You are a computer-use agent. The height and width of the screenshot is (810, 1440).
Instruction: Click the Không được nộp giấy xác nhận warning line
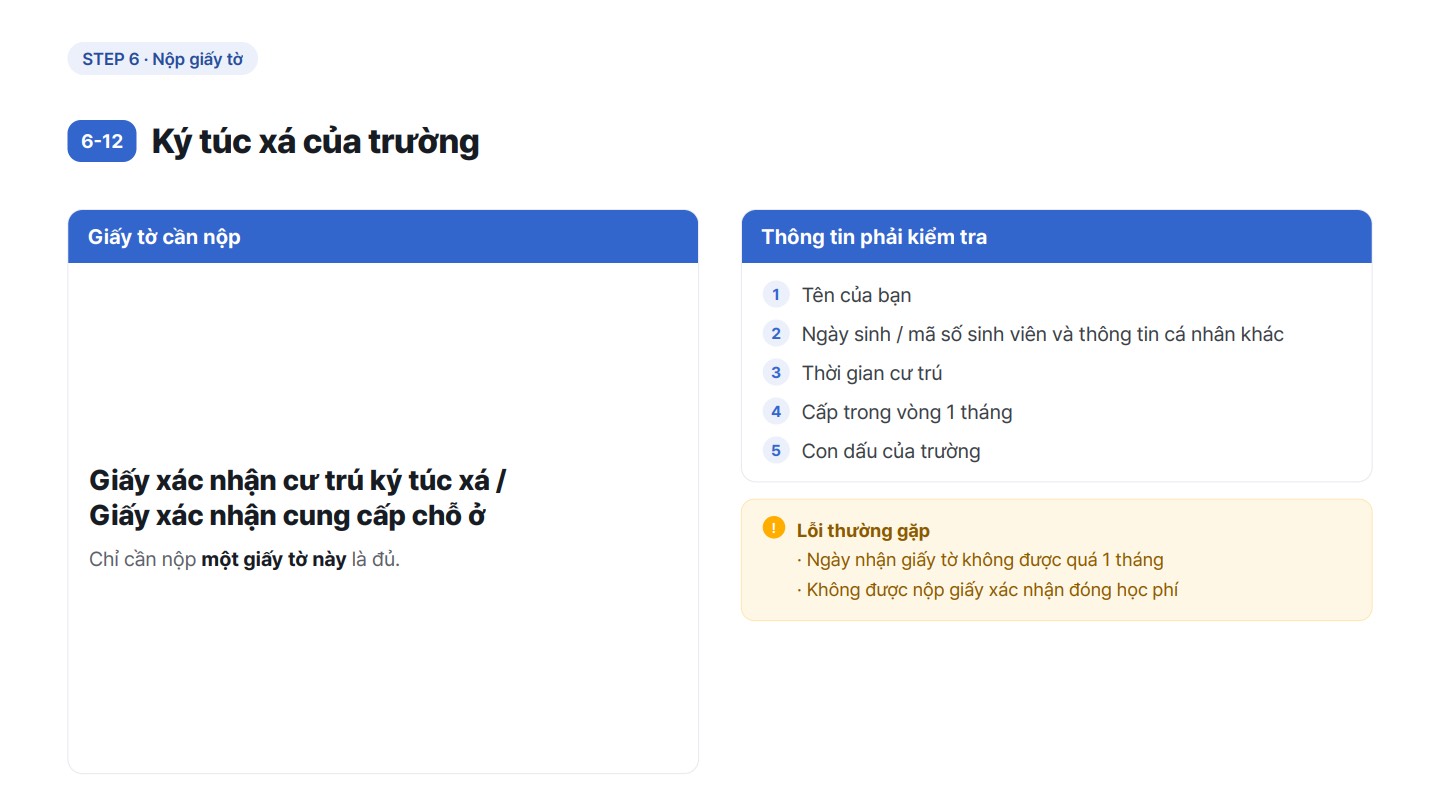(x=987, y=590)
